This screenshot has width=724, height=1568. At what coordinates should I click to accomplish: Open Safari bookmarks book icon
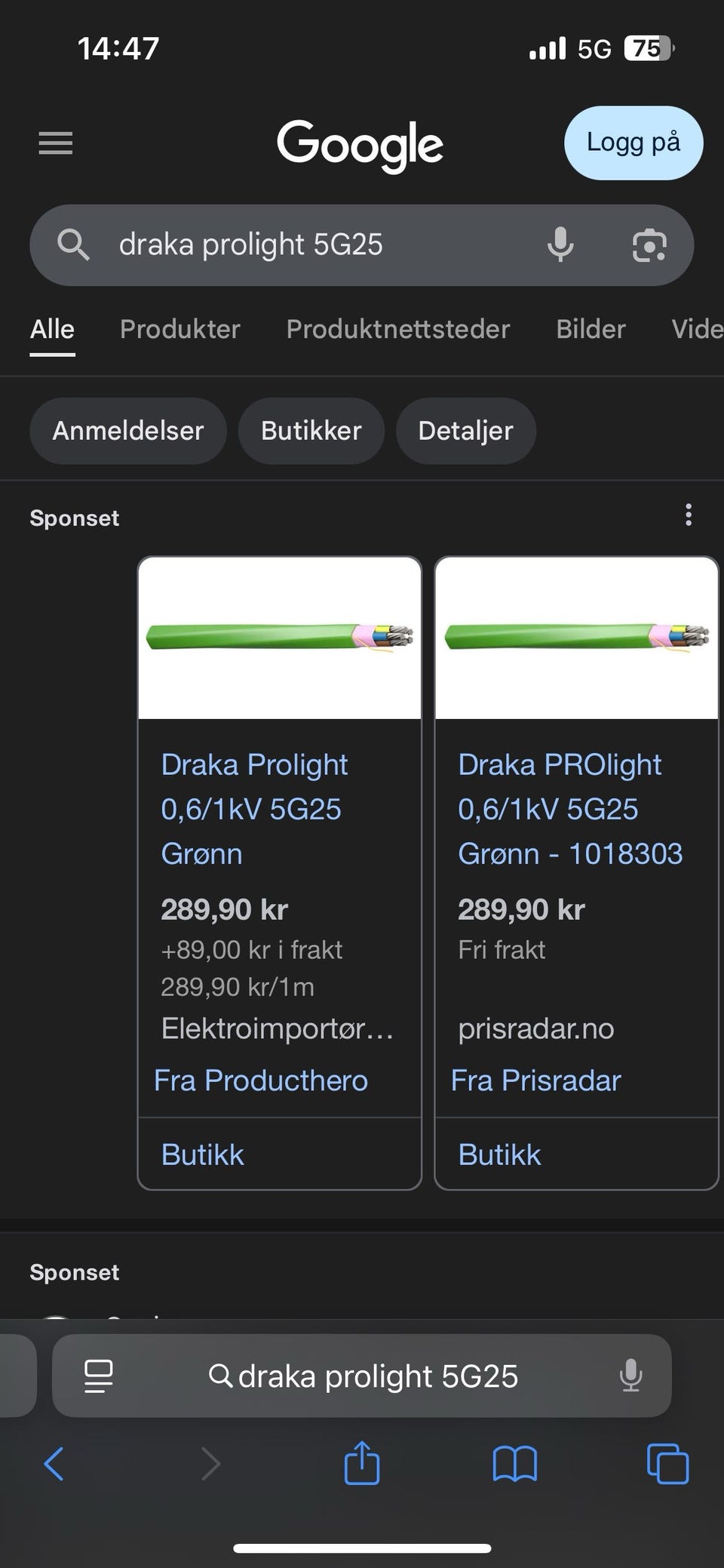[514, 1464]
